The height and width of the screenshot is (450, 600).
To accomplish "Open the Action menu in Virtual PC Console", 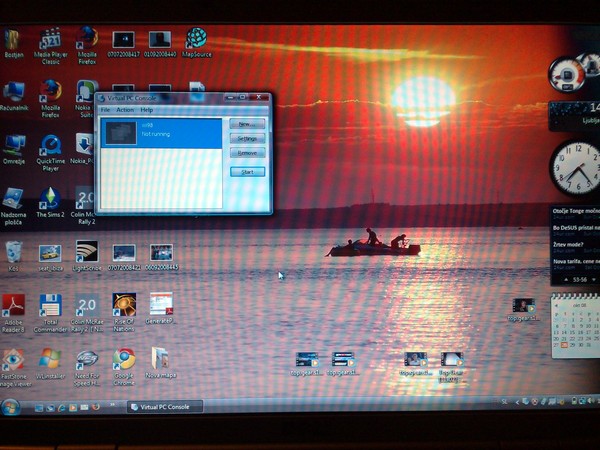I will click(x=125, y=110).
